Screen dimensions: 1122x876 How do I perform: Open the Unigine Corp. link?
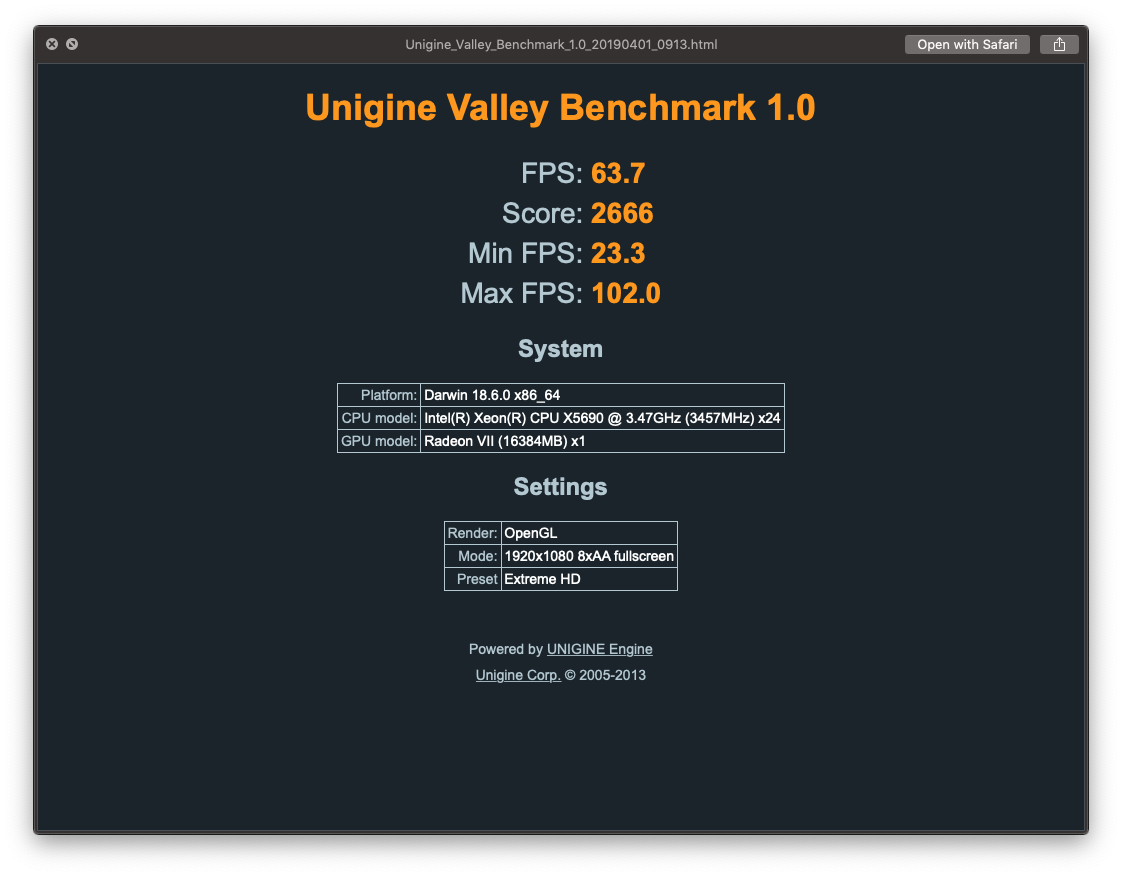[518, 675]
